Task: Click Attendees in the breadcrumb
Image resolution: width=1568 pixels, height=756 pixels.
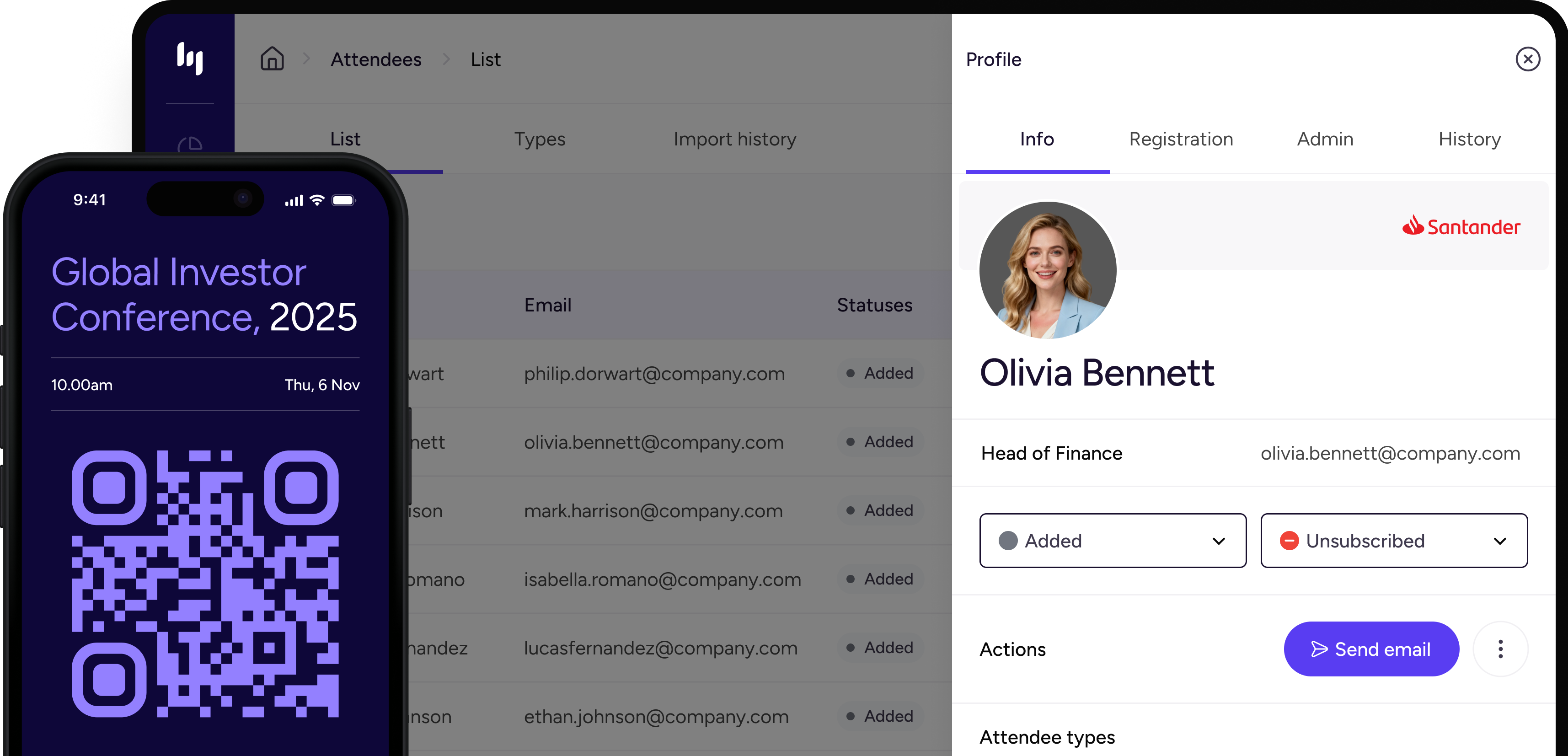Action: click(x=375, y=59)
